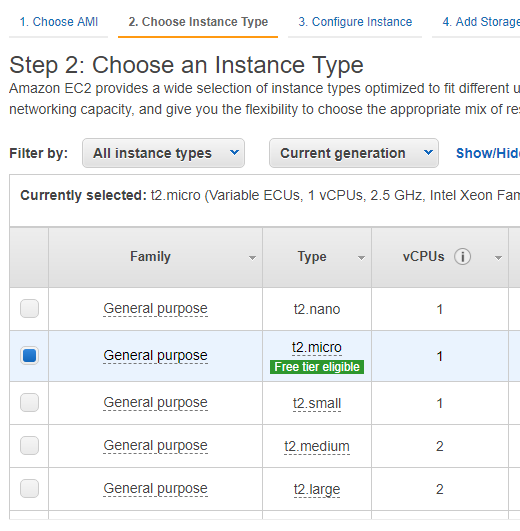Switch to the 3. Configure Instance tab
This screenshot has height=531, width=520.
tap(355, 22)
